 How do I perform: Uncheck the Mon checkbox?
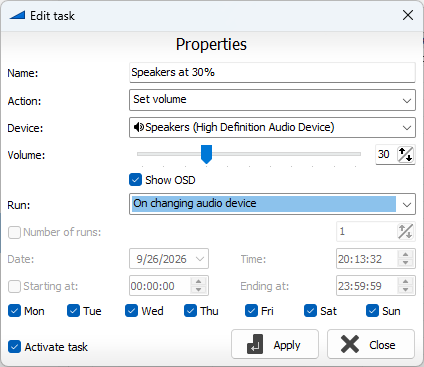point(14,311)
